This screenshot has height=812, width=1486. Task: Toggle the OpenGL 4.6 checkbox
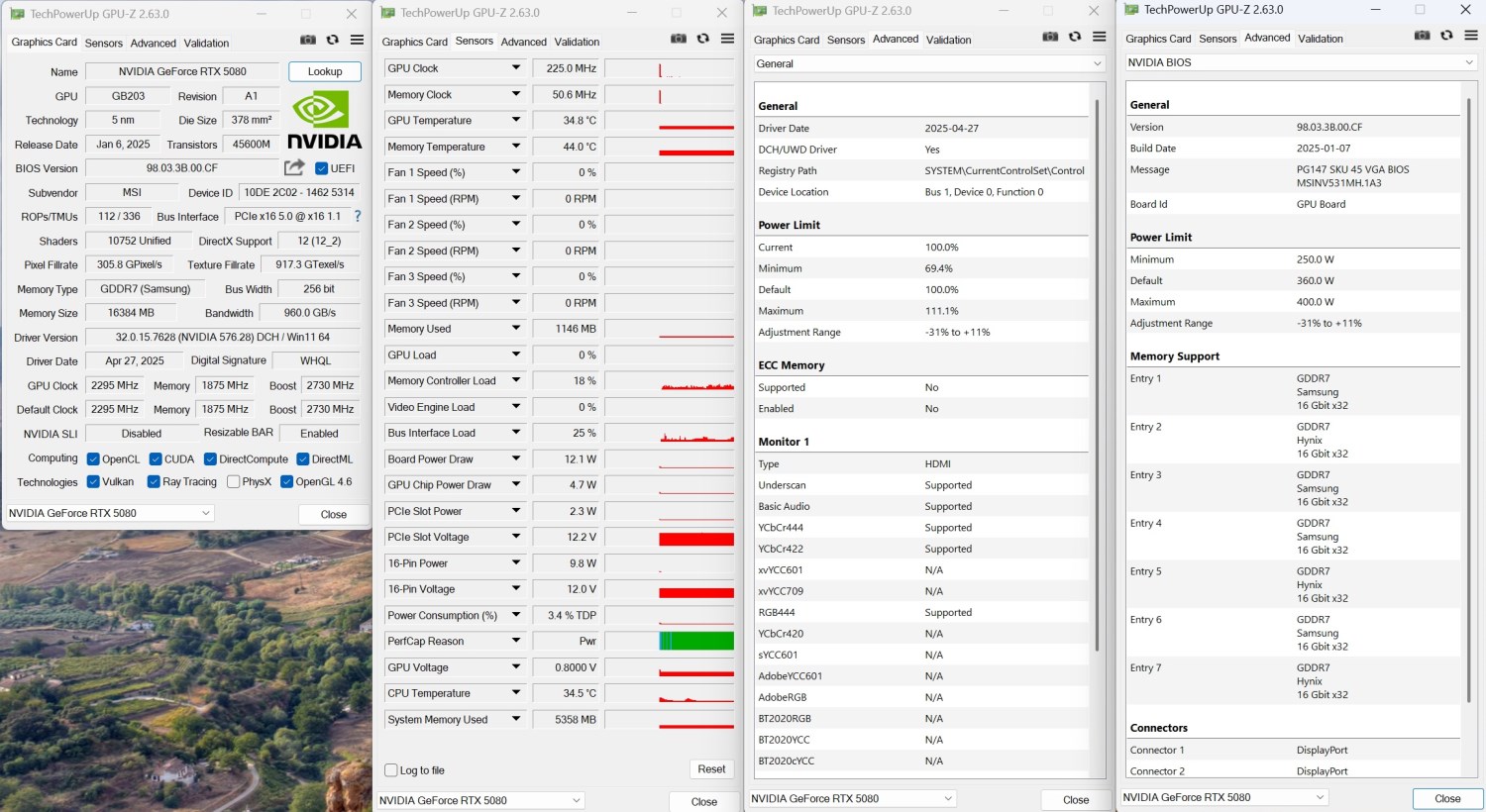tap(286, 482)
